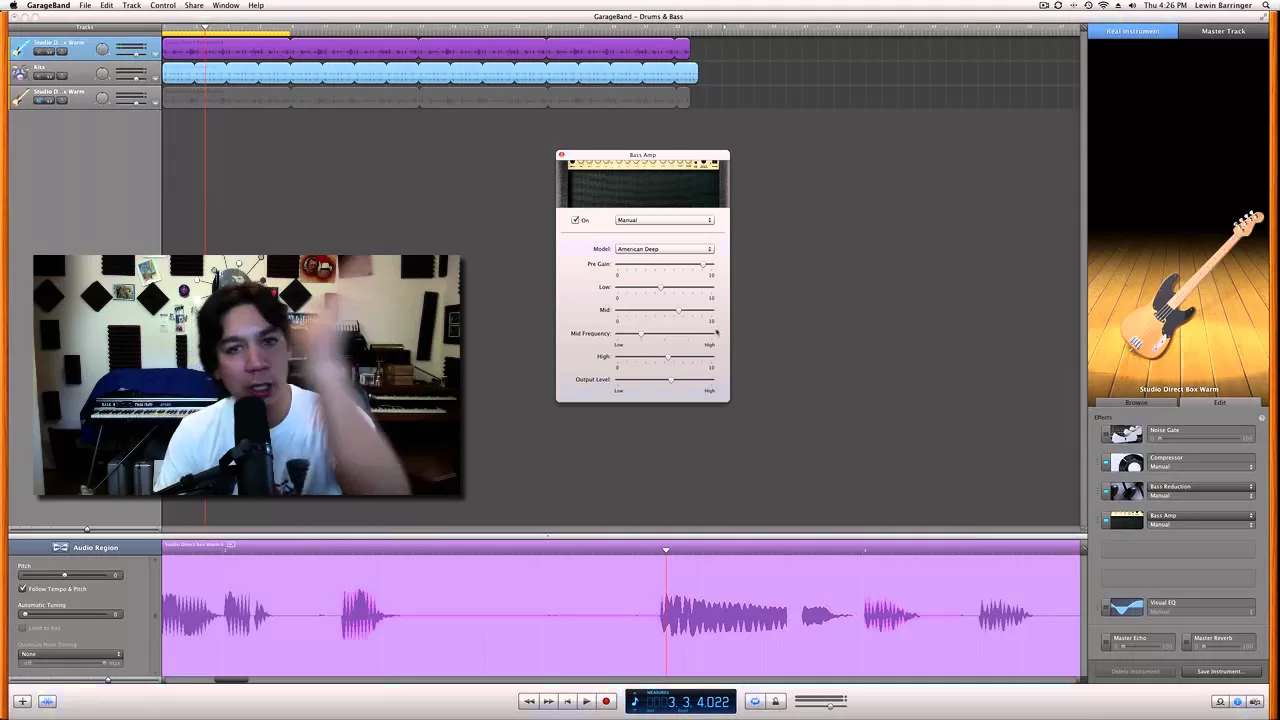
Task: Open the loop browser icon at bottom right
Action: pos(1220,702)
